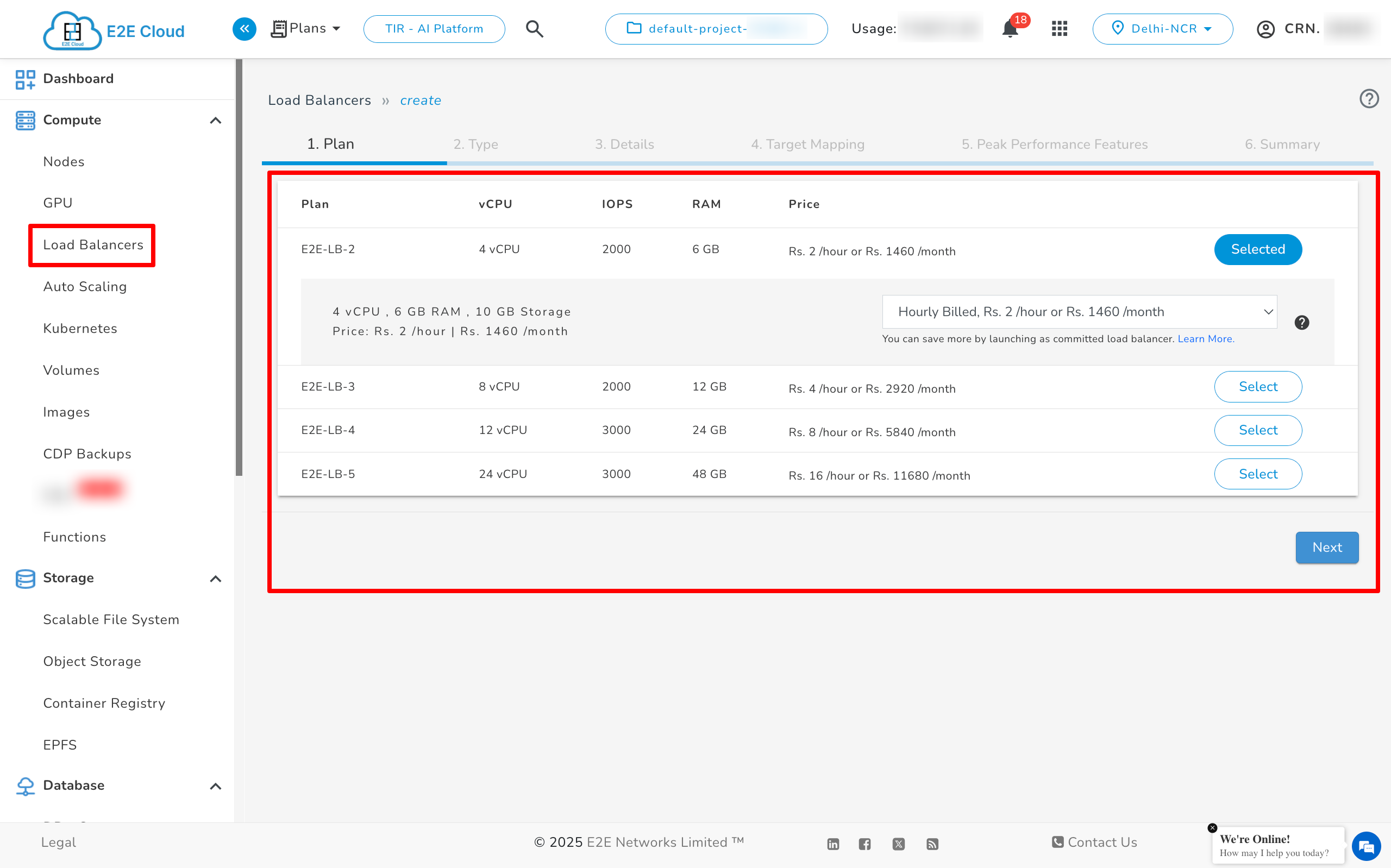Open Scalable File System
The image size is (1391, 868).
click(x=111, y=619)
